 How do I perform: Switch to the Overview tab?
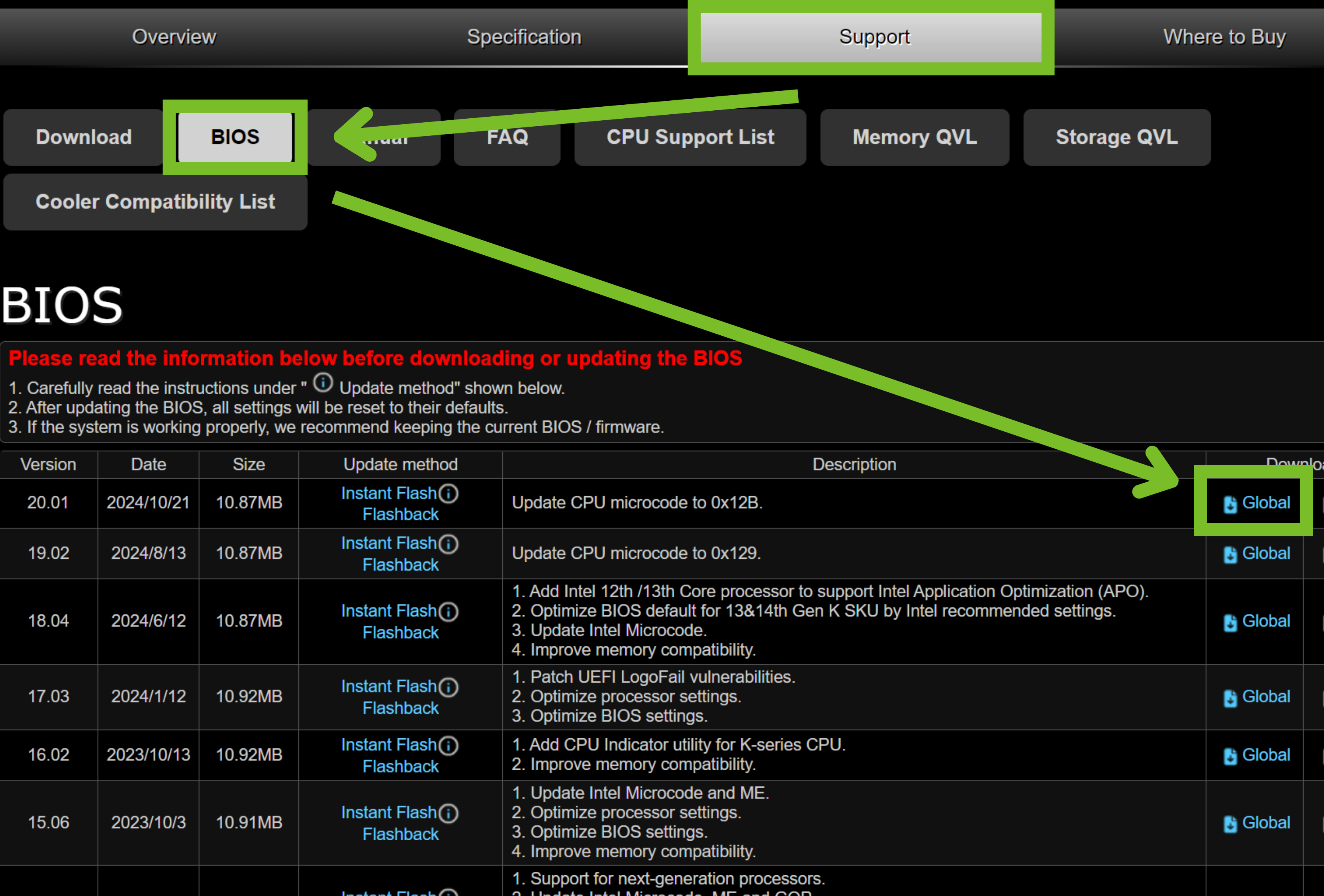(x=174, y=37)
